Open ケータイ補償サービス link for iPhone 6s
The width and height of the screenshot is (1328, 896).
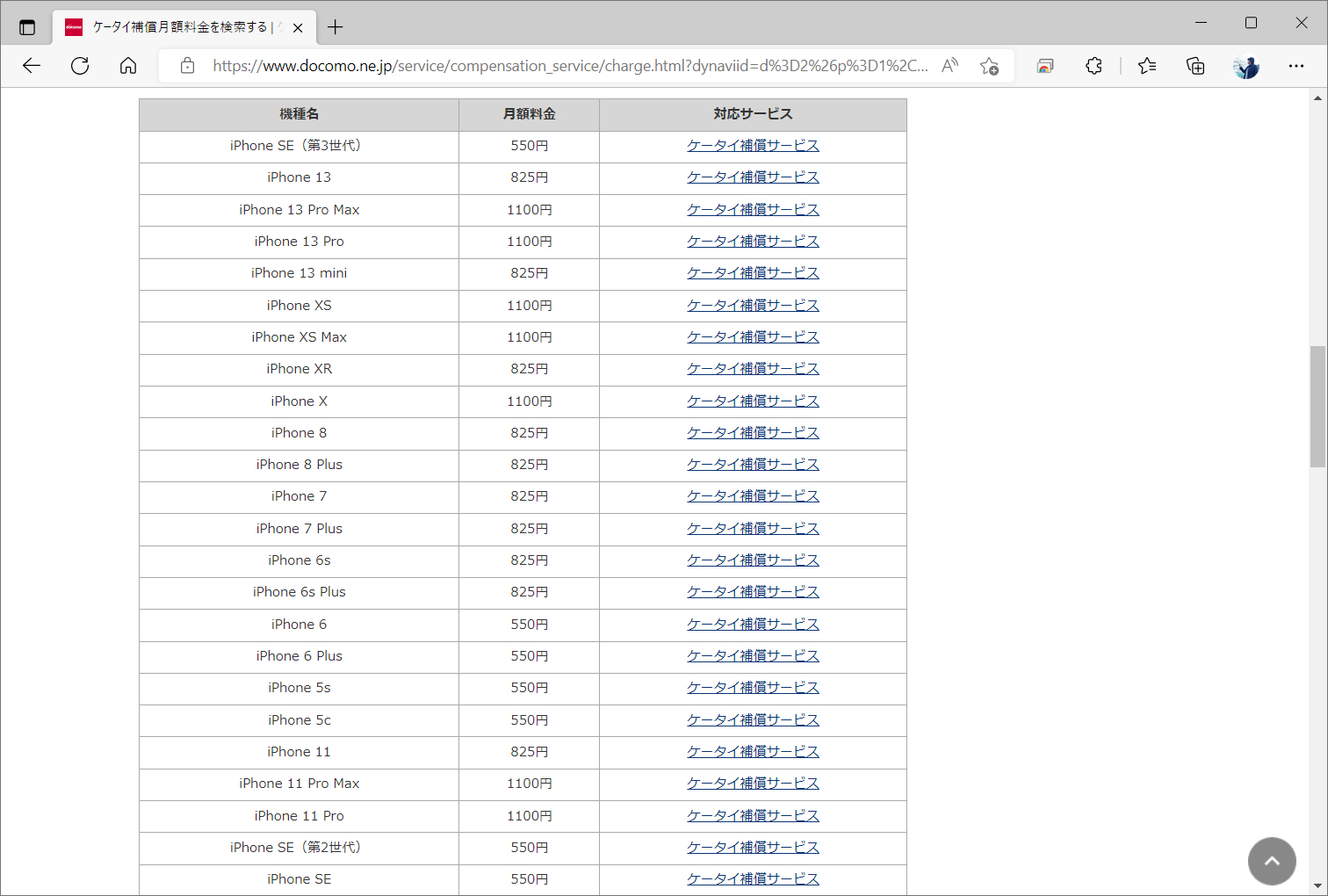click(x=753, y=560)
